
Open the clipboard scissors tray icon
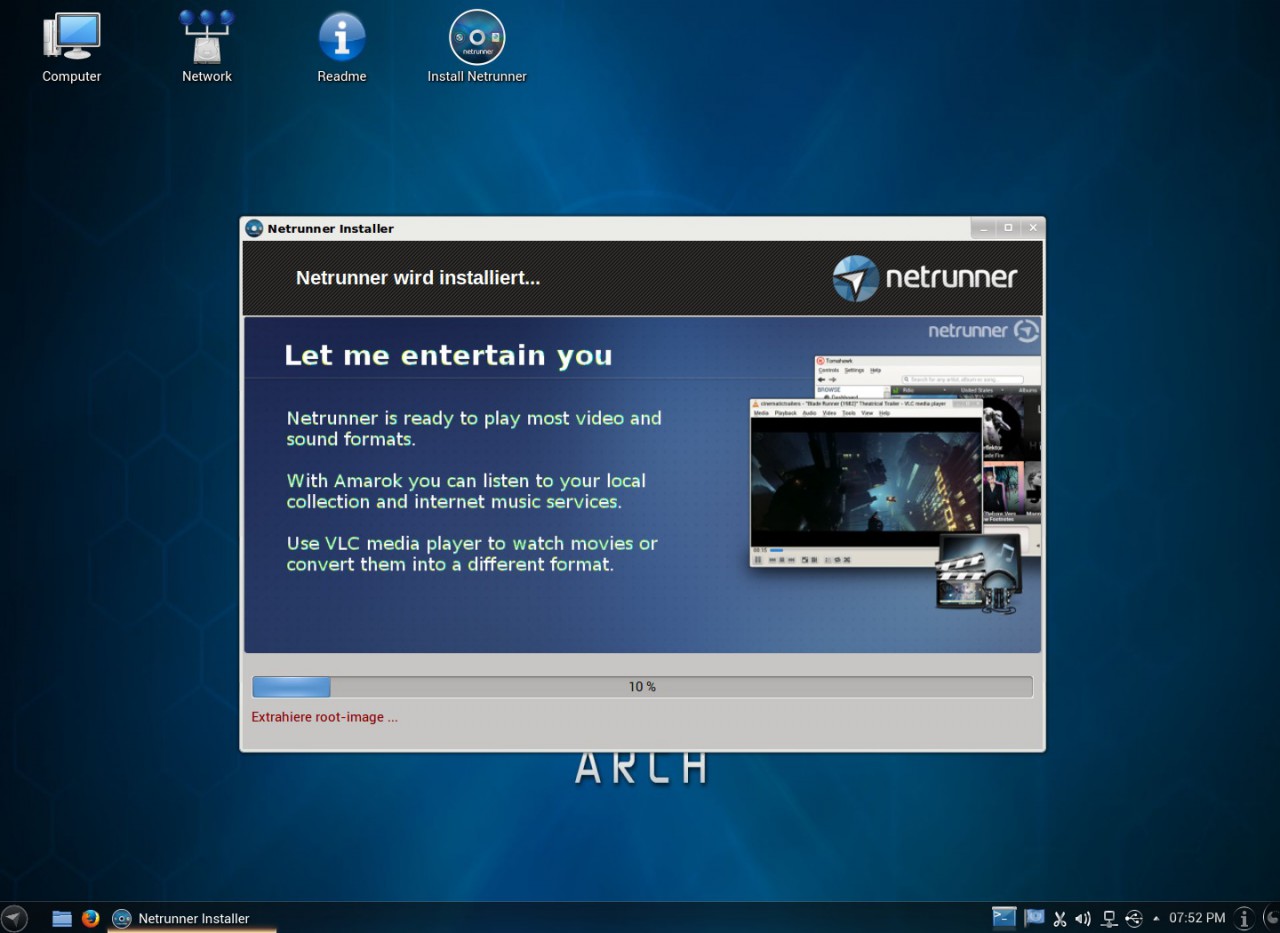point(1060,918)
